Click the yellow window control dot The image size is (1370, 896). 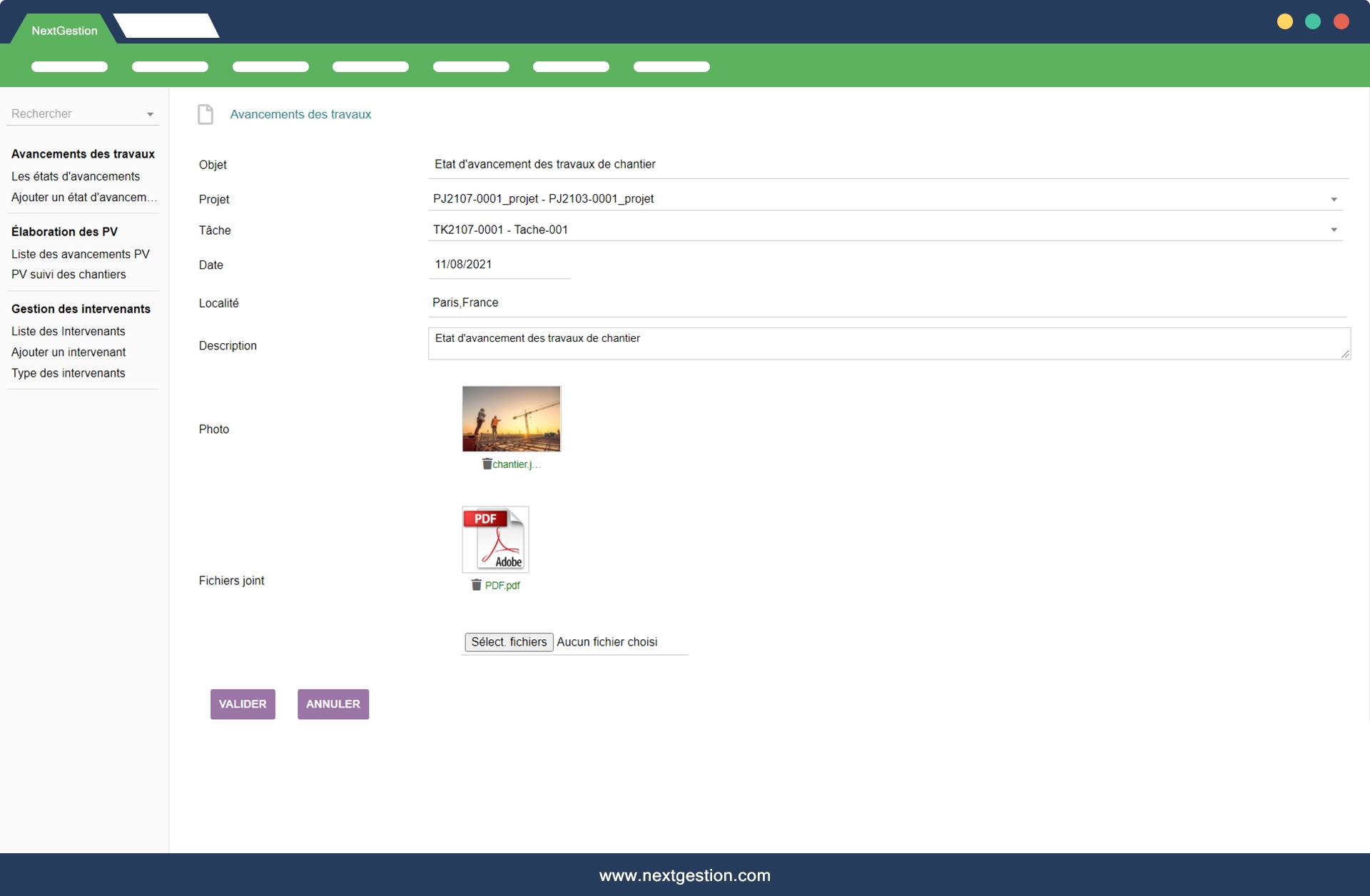coord(1284,21)
